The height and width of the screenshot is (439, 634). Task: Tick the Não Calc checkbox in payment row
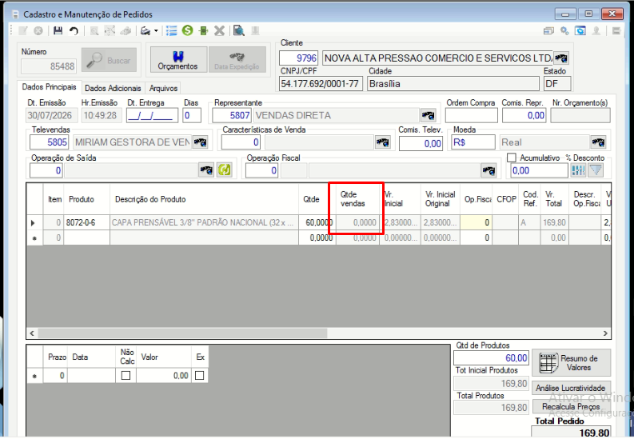(x=126, y=376)
